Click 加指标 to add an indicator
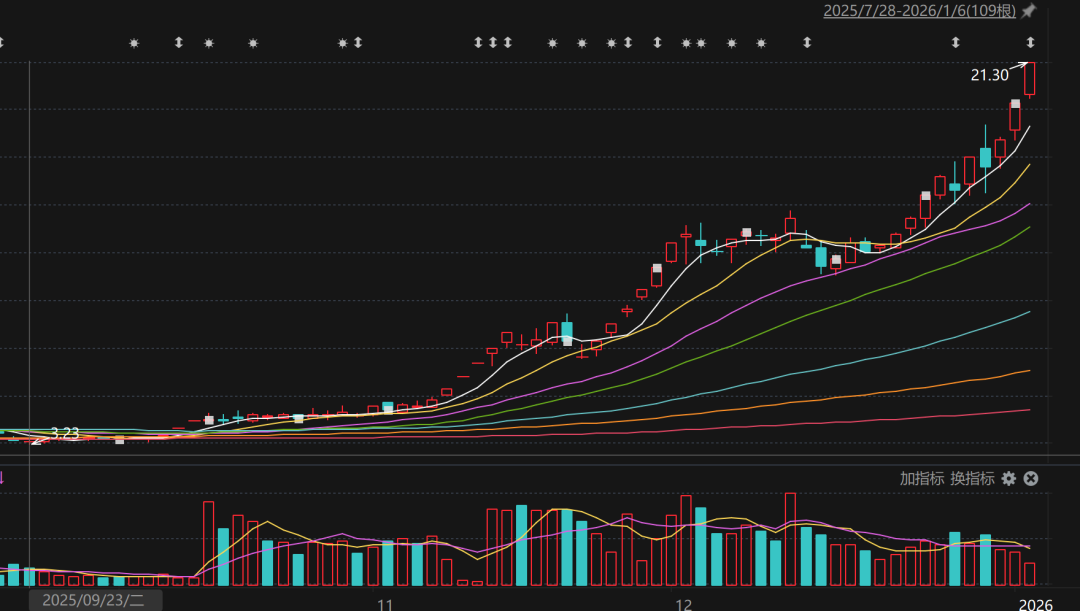 pos(921,479)
